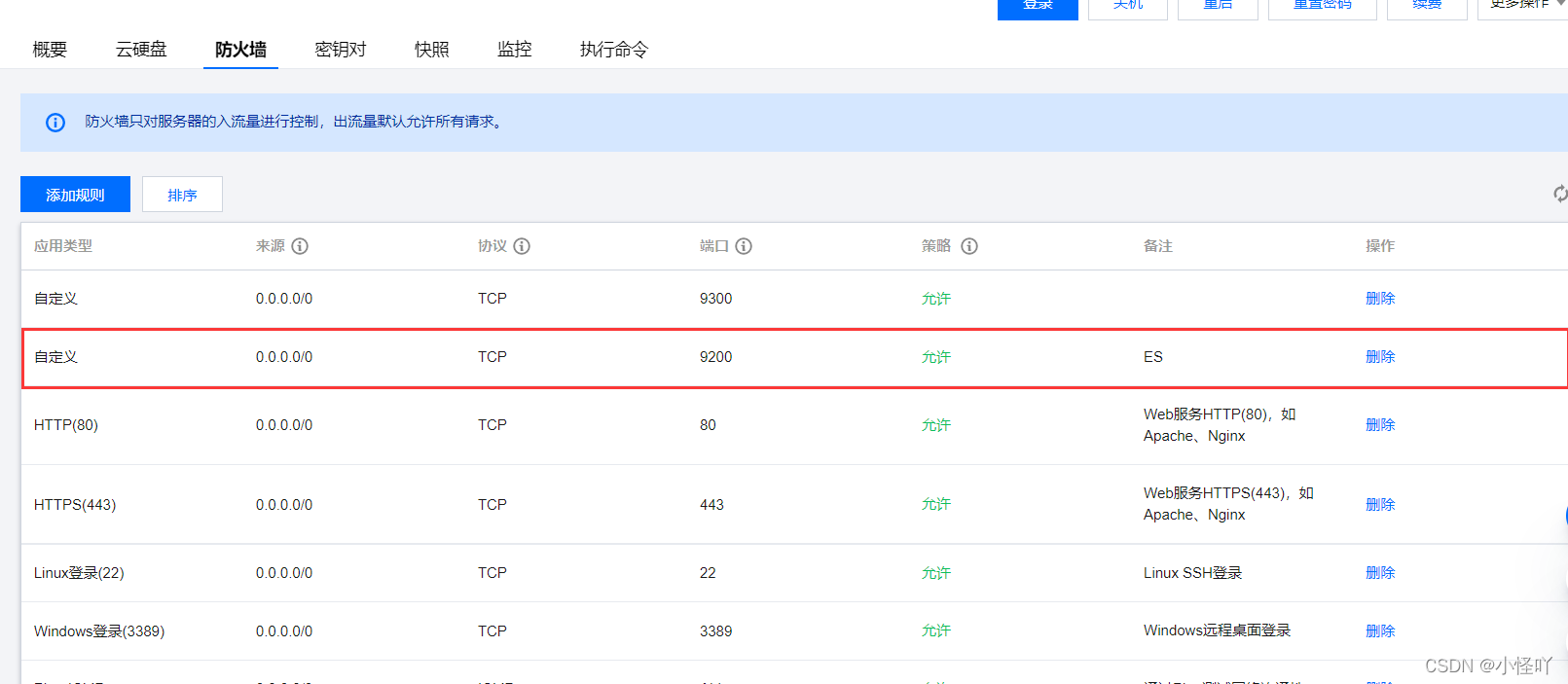This screenshot has height=684, width=1568.
Task: Delete the HTTPS(443) rule
Action: (1380, 505)
